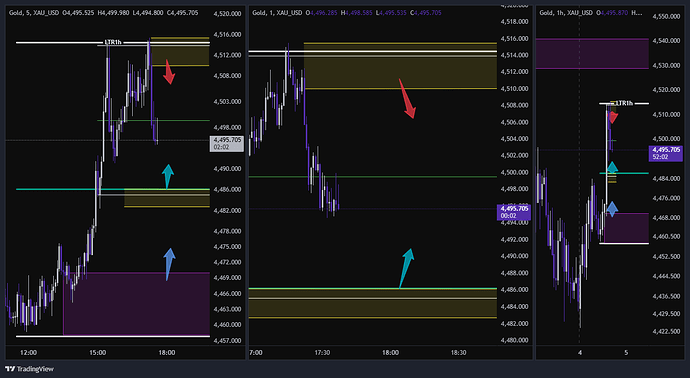Click the 7:00 time axis label
690x378 pixels.
256,352
